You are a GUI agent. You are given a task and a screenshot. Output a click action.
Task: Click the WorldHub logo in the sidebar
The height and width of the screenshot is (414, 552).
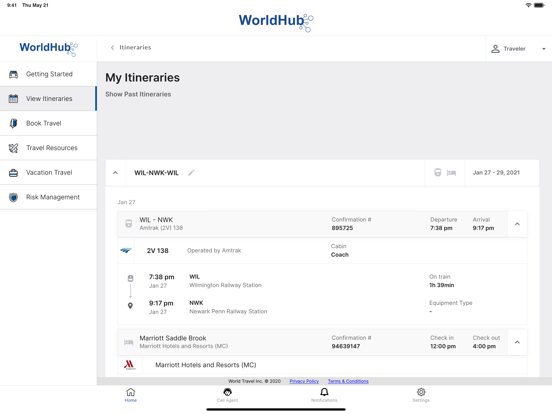coord(49,49)
